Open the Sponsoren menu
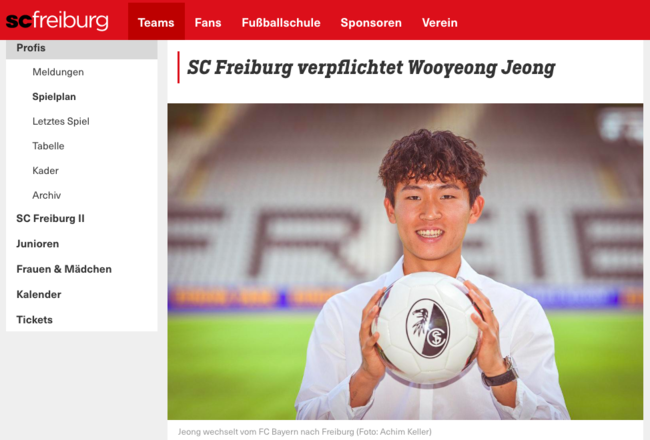This screenshot has height=440, width=650. tap(371, 22)
